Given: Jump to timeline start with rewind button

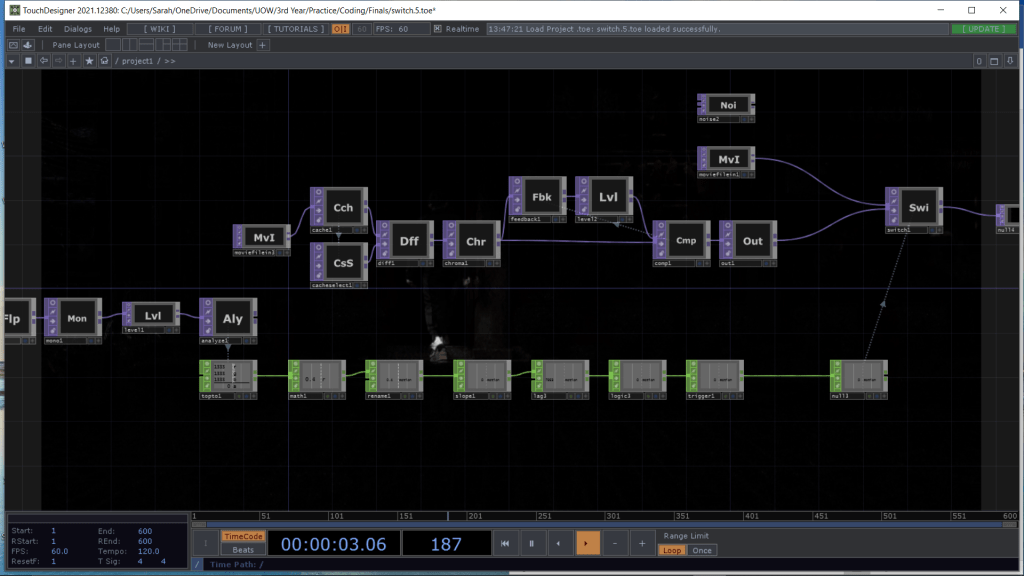Looking at the screenshot, I should 506,543.
